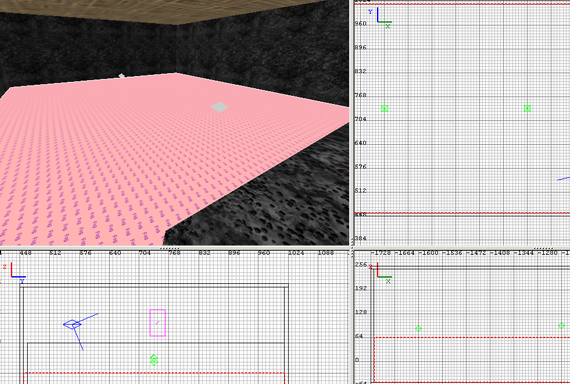This screenshot has height=384, width=570.
Task: Select the right green entity marker in top view
Action: (x=527, y=108)
